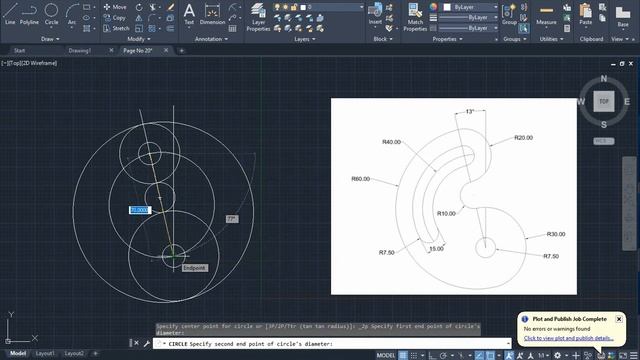Switch to the Layout2 tab
Screen dimensions: 640x360
click(x=74, y=353)
